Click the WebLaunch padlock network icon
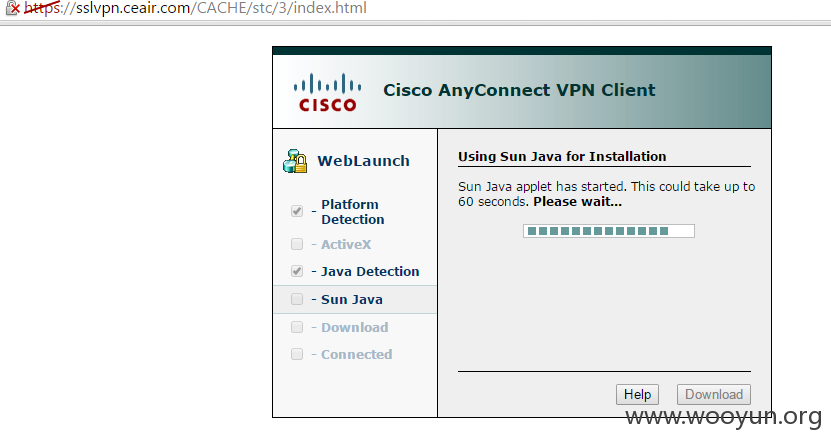Screen dimensions: 831x445 [295, 161]
